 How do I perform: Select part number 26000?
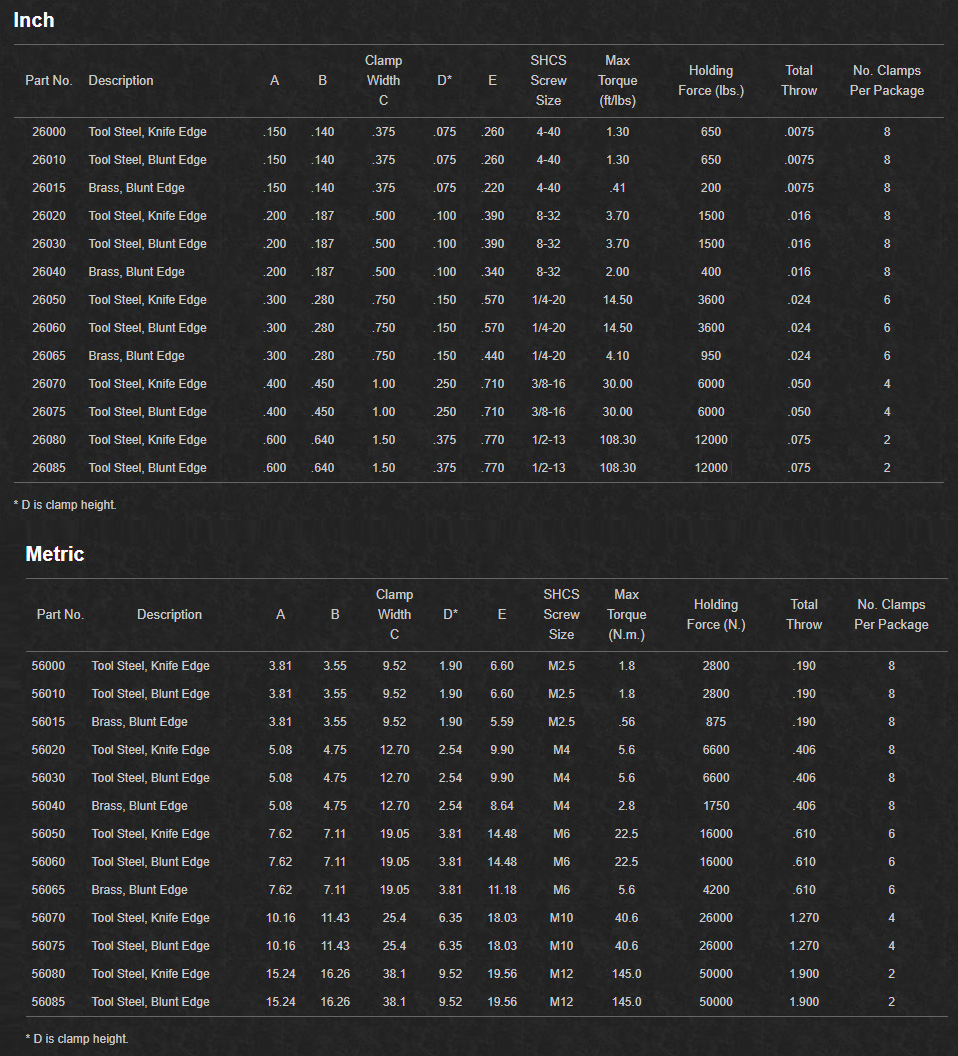(49, 132)
